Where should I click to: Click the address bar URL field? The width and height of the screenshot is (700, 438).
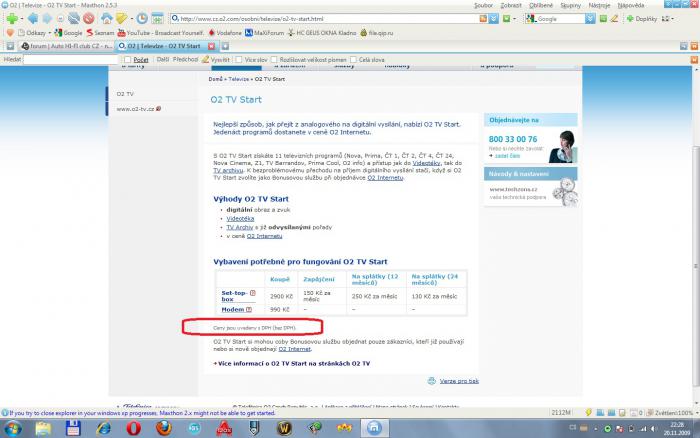point(328,19)
